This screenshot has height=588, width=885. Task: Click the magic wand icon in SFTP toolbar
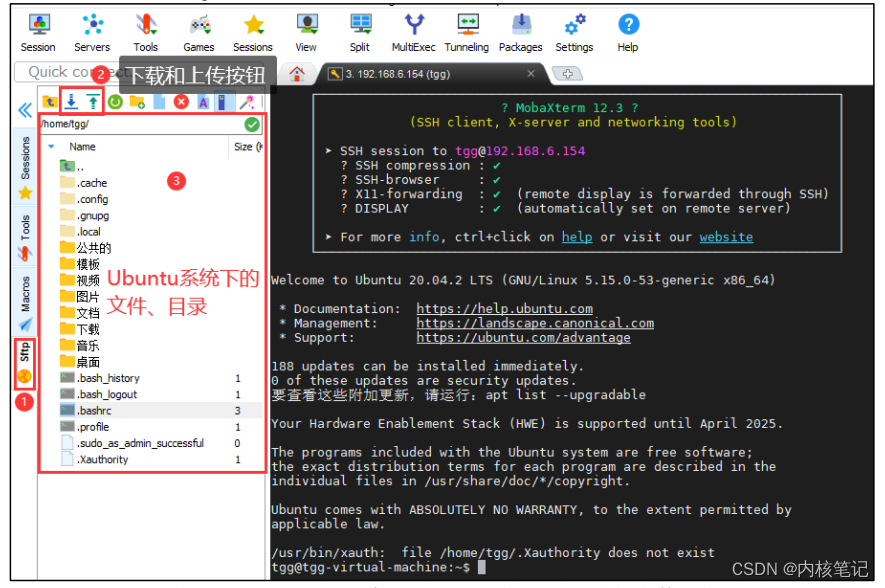click(247, 102)
